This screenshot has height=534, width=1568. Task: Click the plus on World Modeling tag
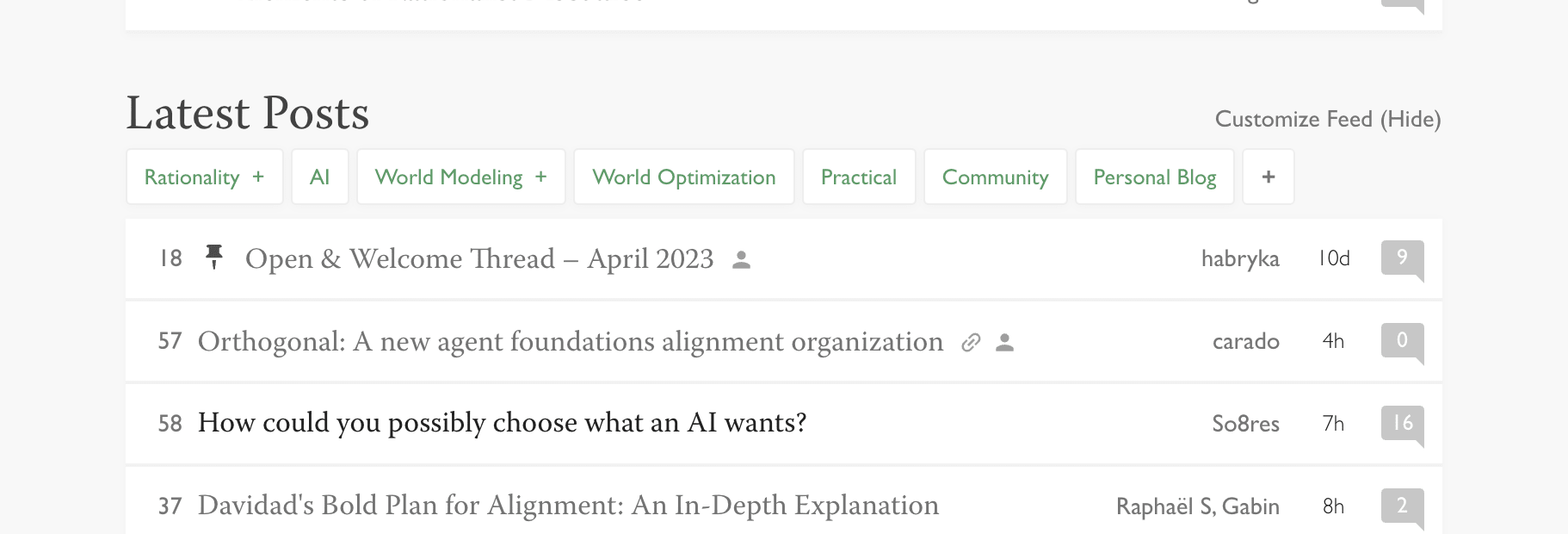(540, 177)
